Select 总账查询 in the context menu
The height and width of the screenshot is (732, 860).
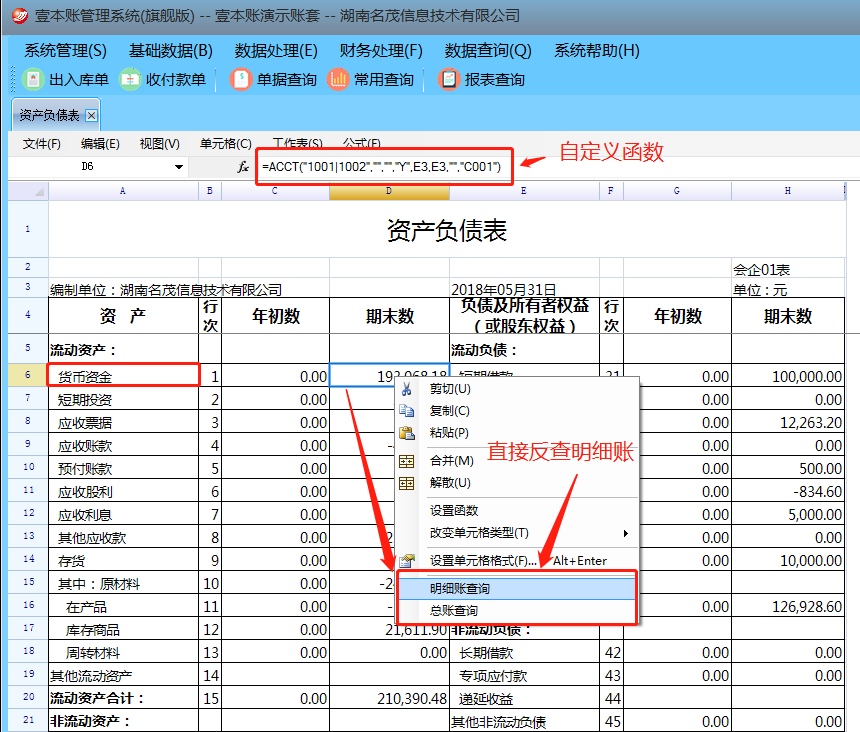point(517,610)
